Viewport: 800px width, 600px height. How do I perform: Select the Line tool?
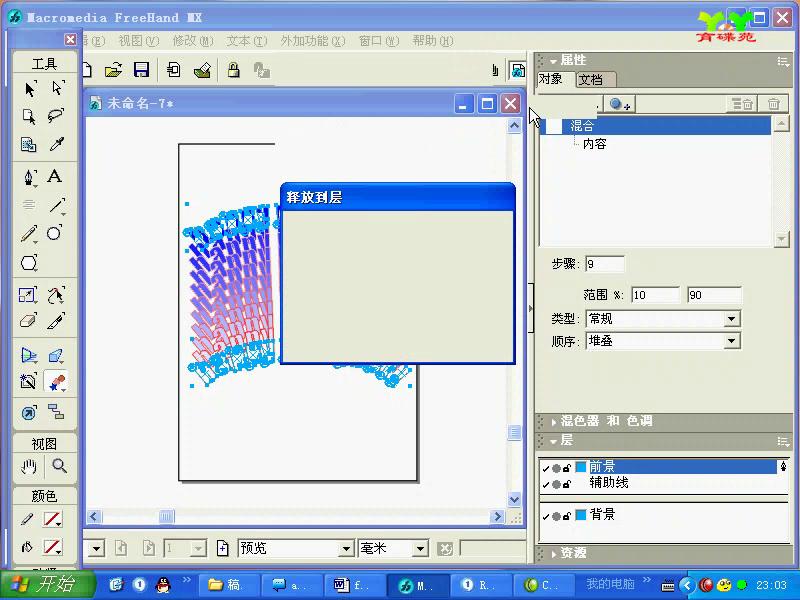57,206
